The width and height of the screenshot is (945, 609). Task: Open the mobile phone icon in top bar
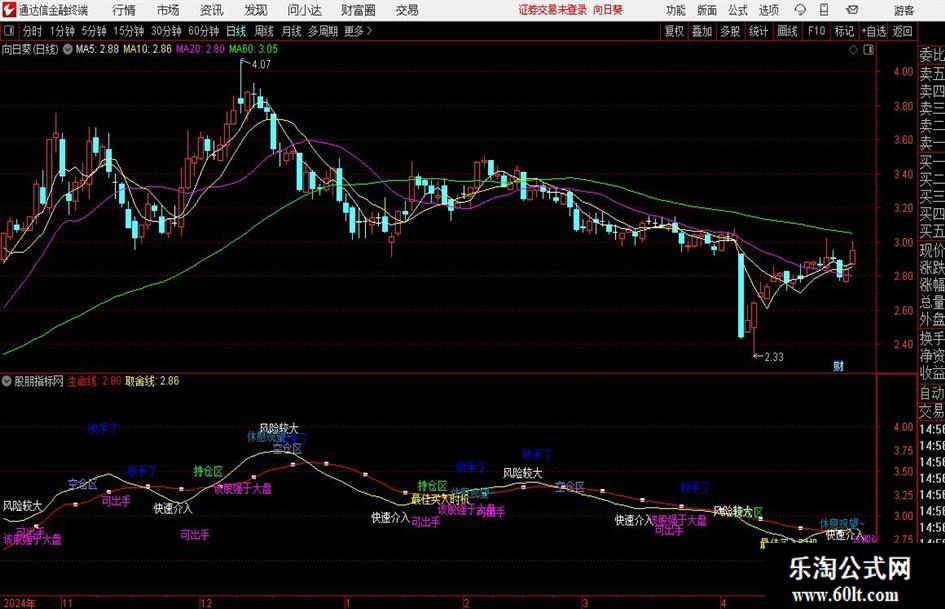[824, 10]
